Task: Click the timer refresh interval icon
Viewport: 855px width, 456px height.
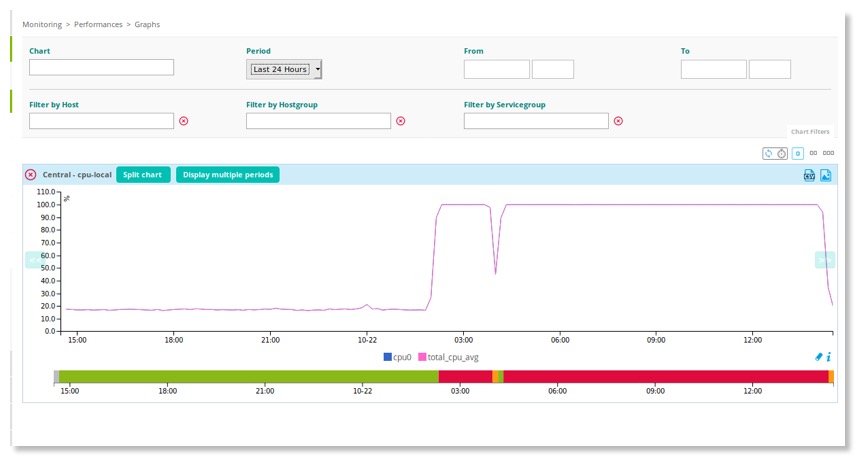Action: 780,153
